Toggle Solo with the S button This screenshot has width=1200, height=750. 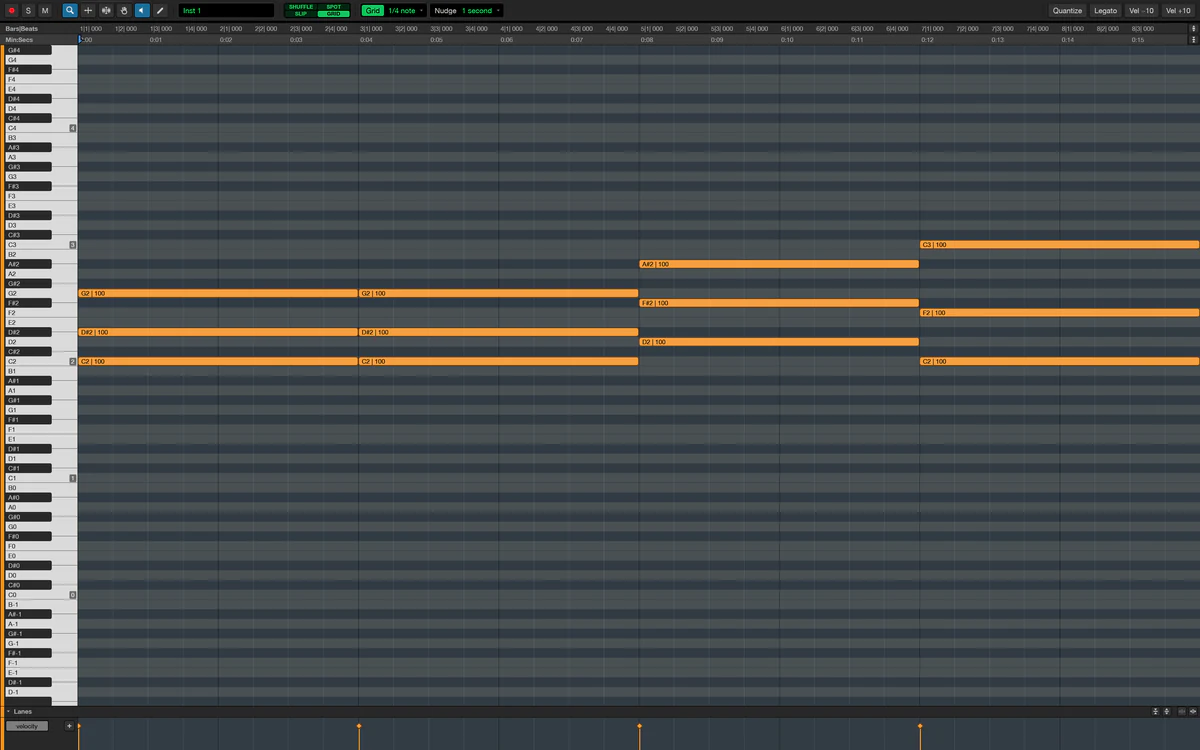tap(28, 10)
